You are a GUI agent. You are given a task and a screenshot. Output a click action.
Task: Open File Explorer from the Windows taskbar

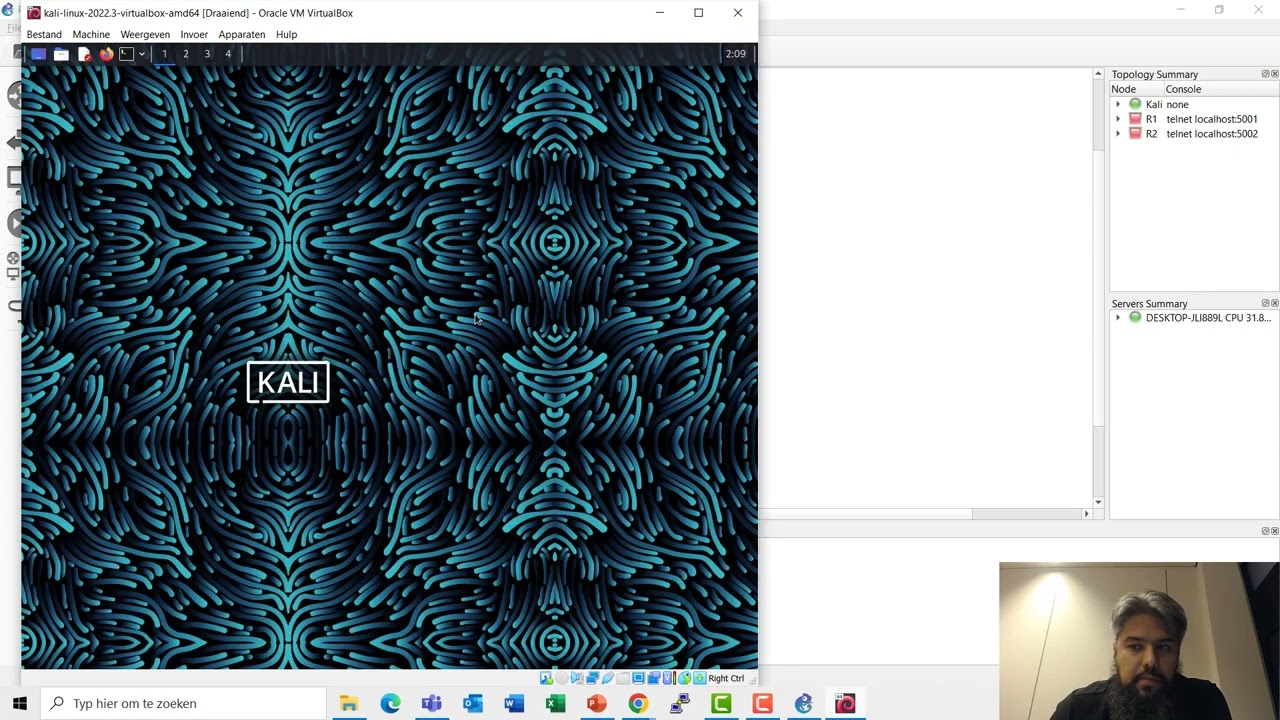pos(349,703)
